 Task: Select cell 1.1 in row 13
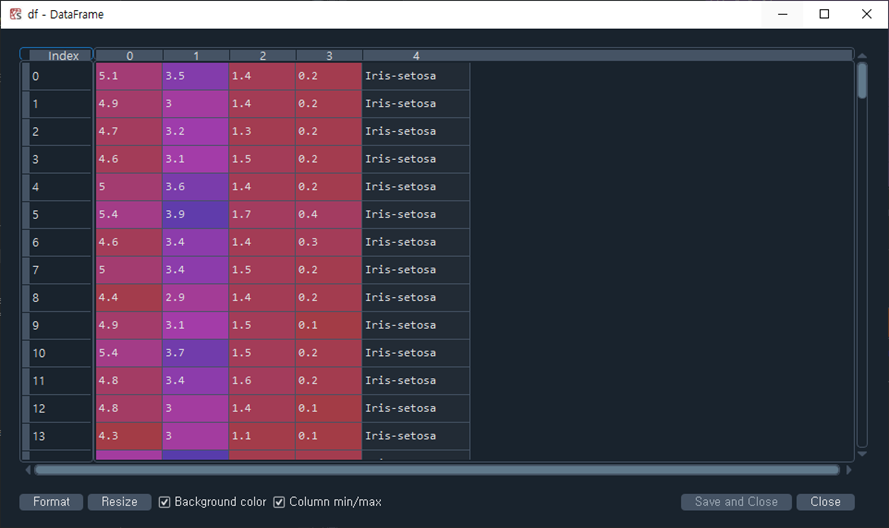[262, 436]
